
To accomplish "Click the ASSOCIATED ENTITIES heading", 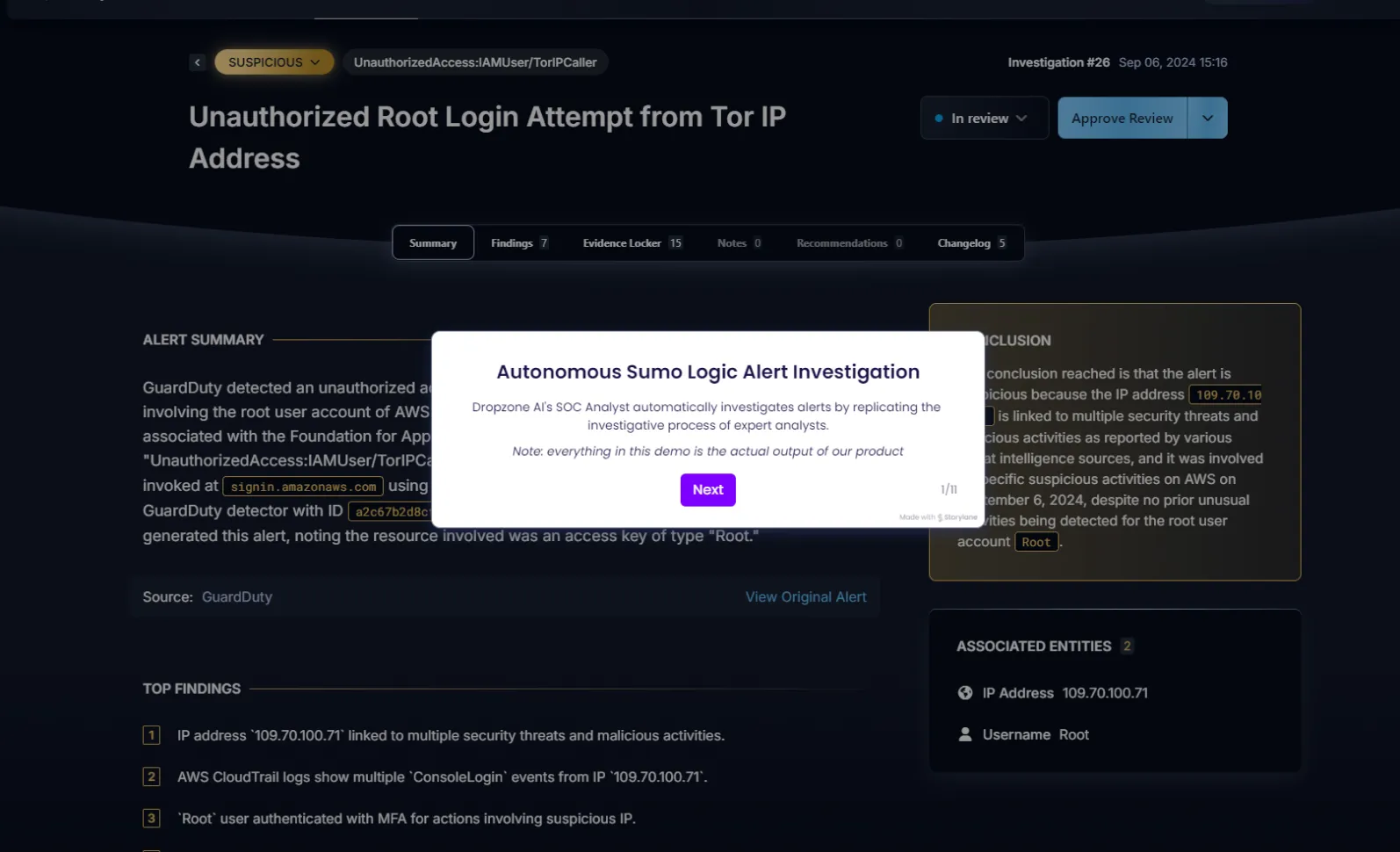I will coord(1034,646).
